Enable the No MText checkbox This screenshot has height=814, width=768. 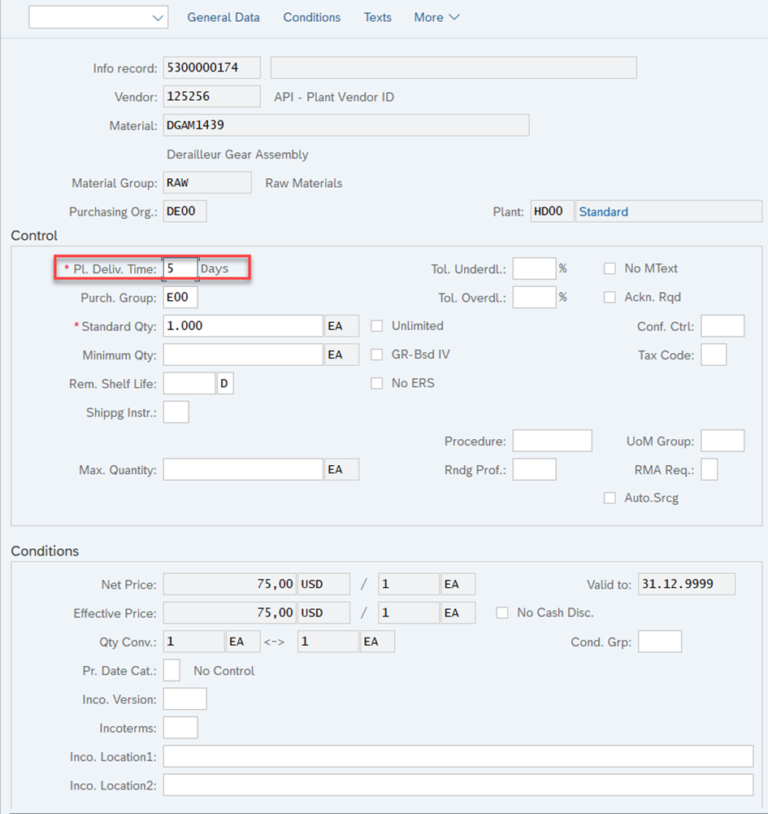click(611, 268)
